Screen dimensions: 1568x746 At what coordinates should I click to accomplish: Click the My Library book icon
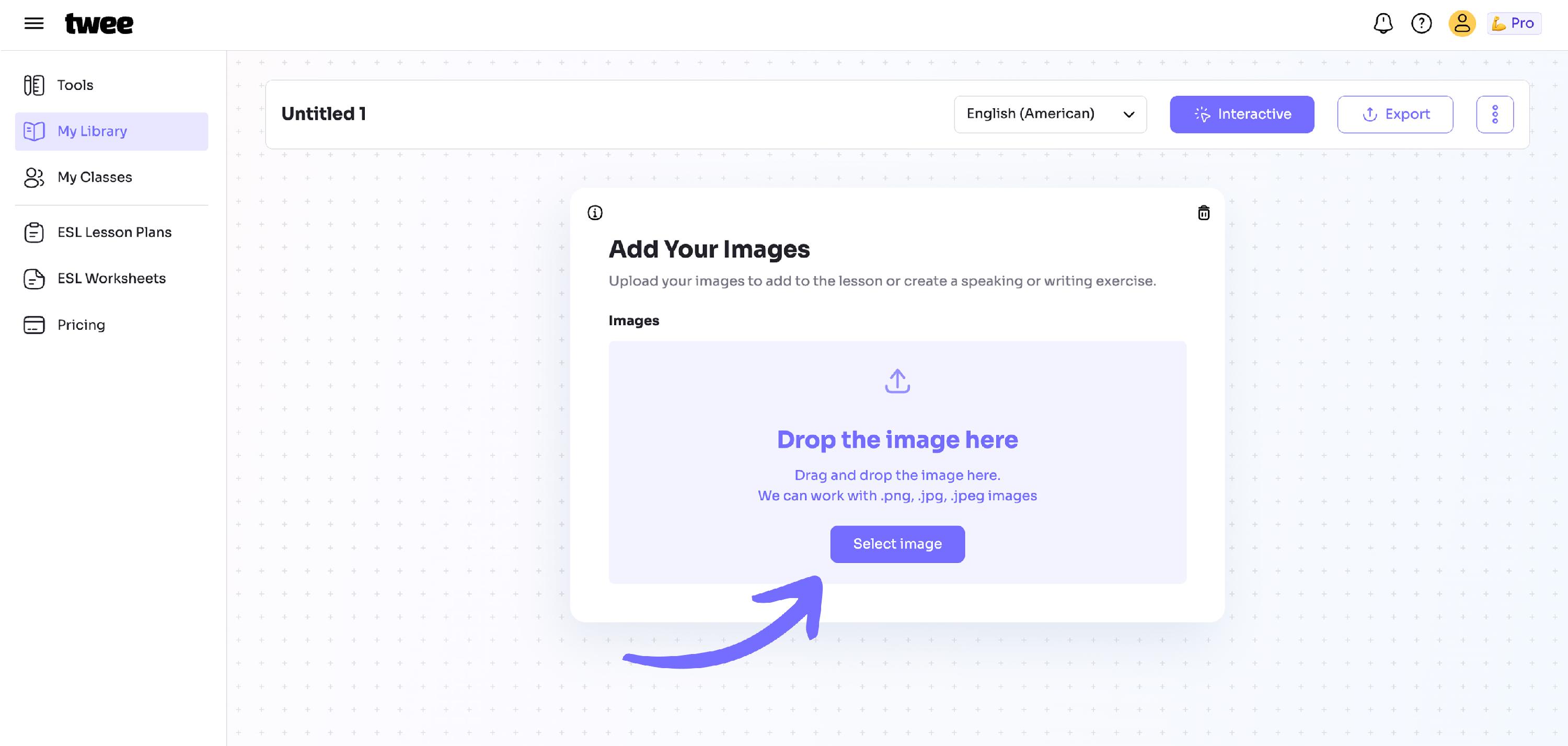coord(34,132)
